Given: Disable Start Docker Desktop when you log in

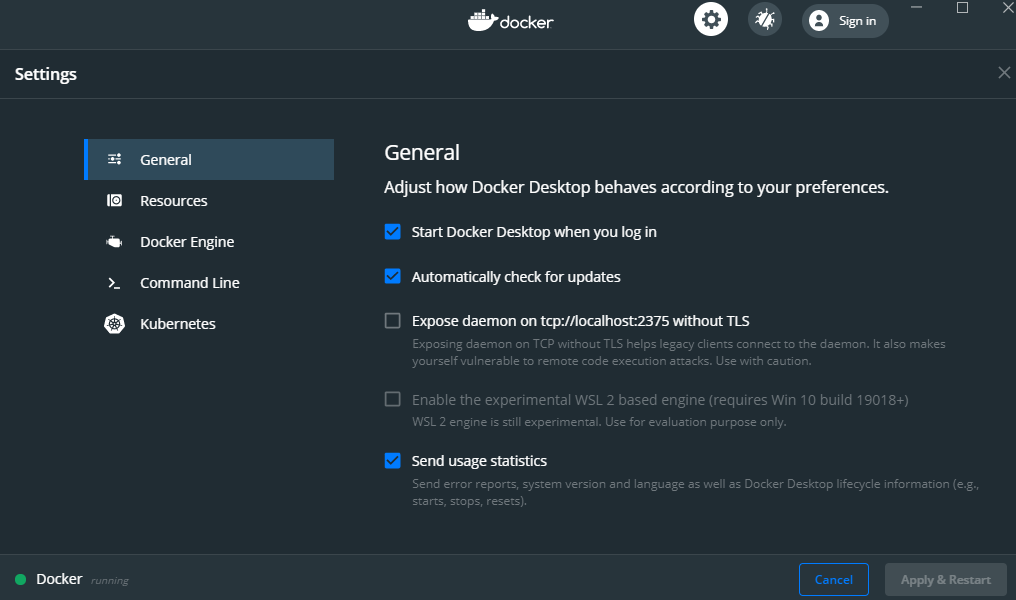Looking at the screenshot, I should point(393,232).
